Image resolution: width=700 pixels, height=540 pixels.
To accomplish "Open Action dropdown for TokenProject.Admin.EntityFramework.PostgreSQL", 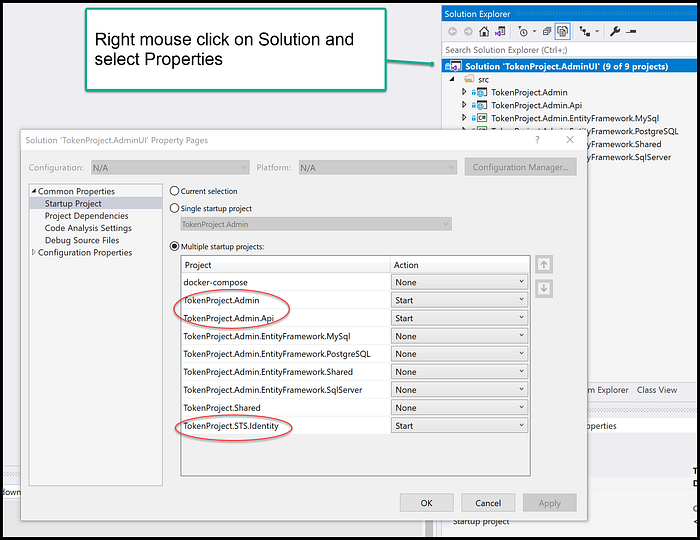I will pos(459,354).
